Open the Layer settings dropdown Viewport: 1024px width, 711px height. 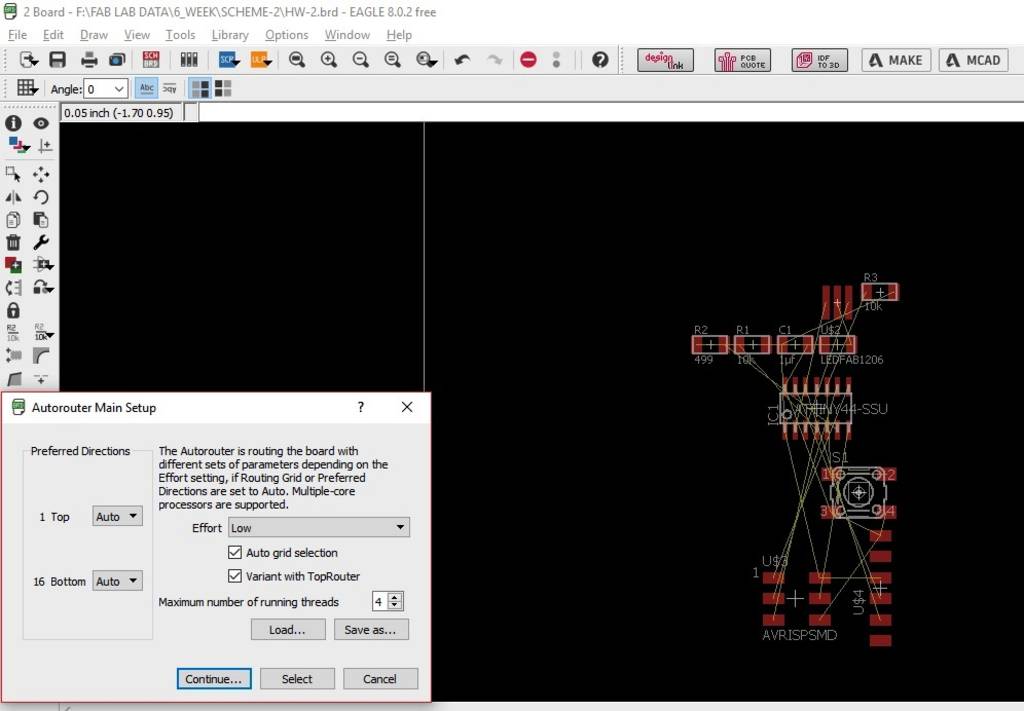[19, 146]
